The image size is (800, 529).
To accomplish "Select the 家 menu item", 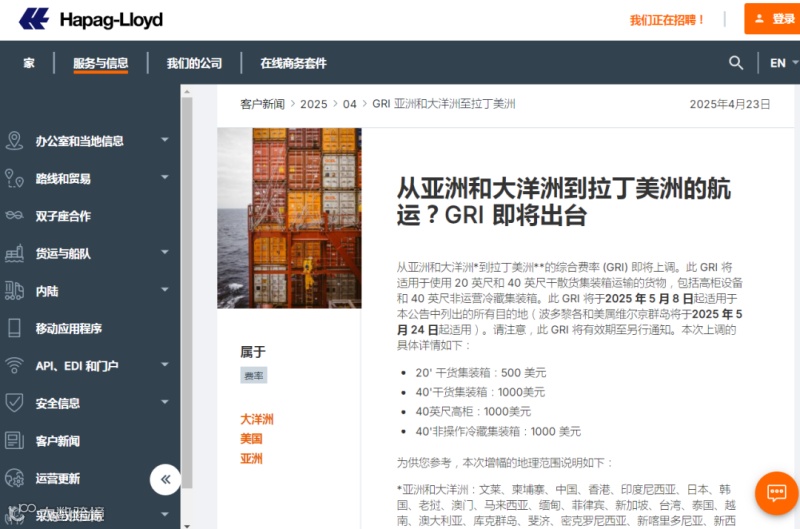I will [29, 63].
